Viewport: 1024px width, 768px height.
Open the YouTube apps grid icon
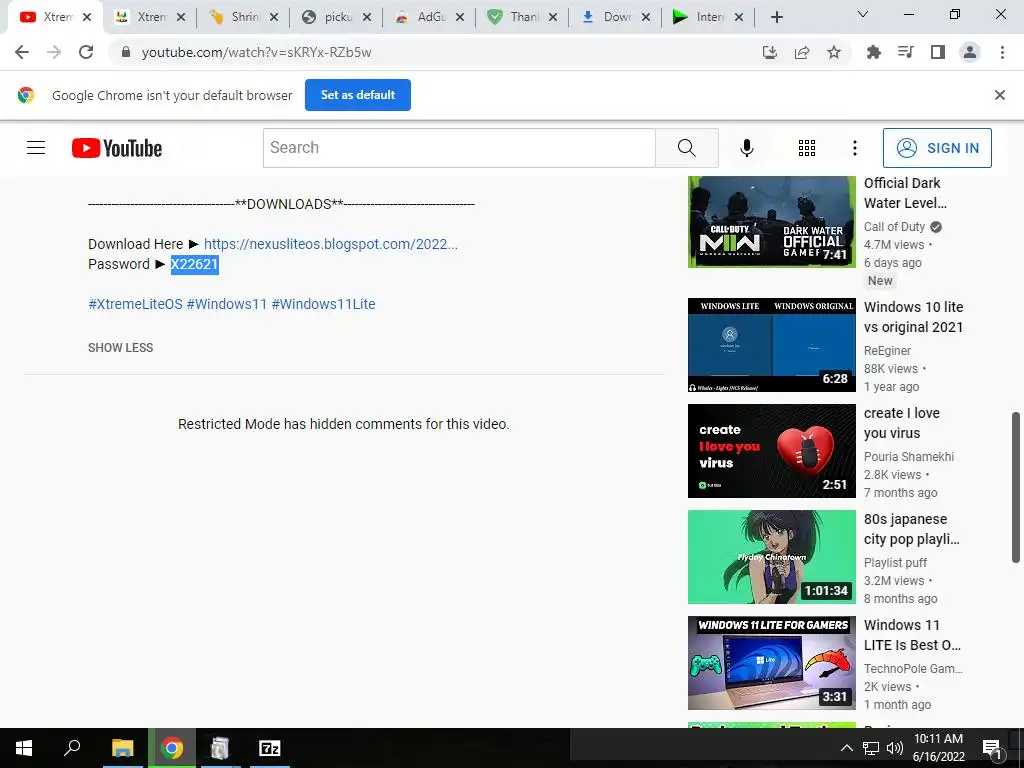[807, 148]
